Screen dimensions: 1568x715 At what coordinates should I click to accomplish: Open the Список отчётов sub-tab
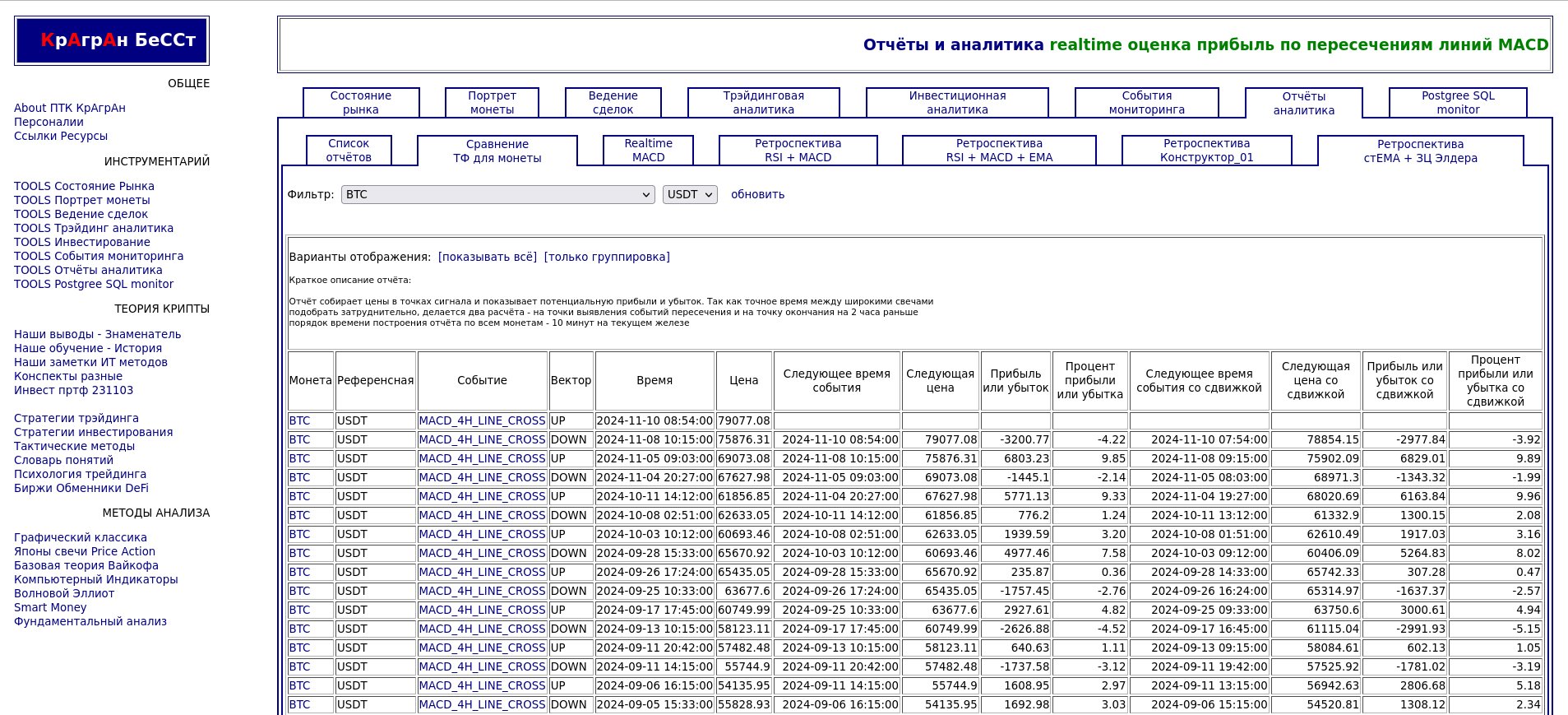(x=349, y=151)
